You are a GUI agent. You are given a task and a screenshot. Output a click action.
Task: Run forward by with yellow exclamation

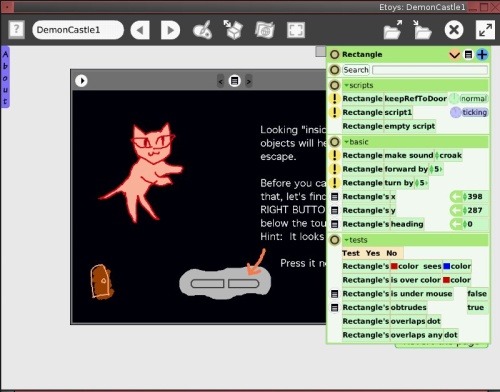(335, 169)
